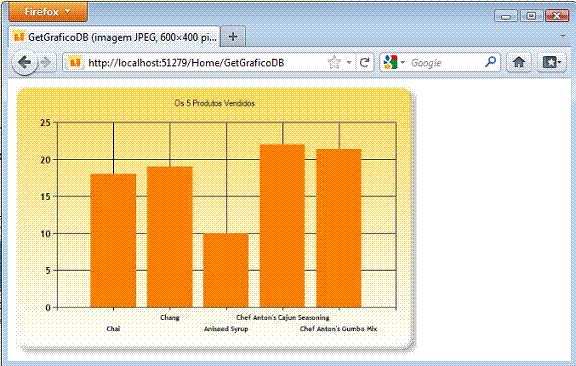Click into the localhost address bar
Viewport: 576px width, 366px height.
click(x=206, y=62)
